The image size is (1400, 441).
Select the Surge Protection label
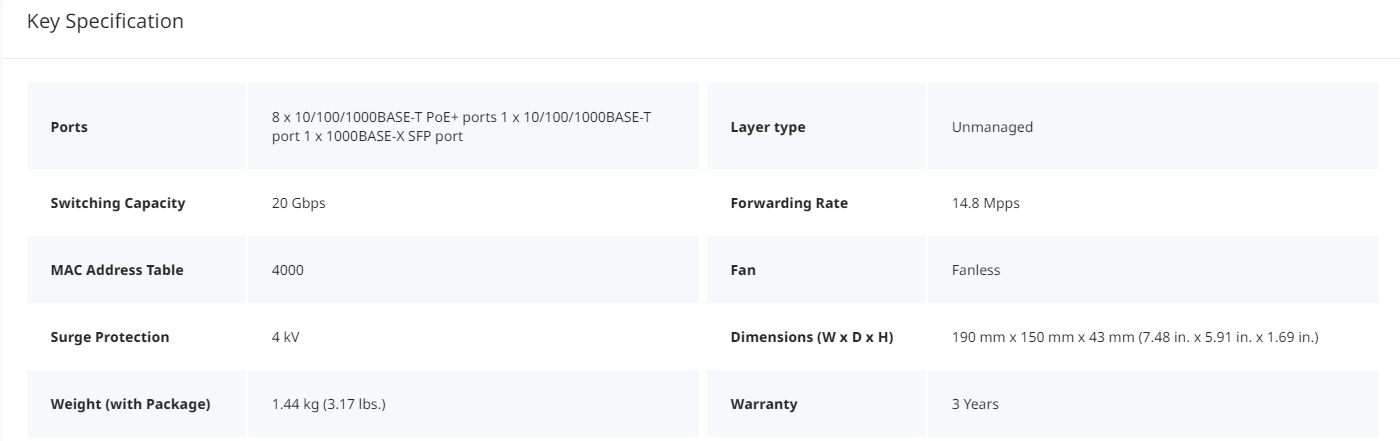pos(110,337)
